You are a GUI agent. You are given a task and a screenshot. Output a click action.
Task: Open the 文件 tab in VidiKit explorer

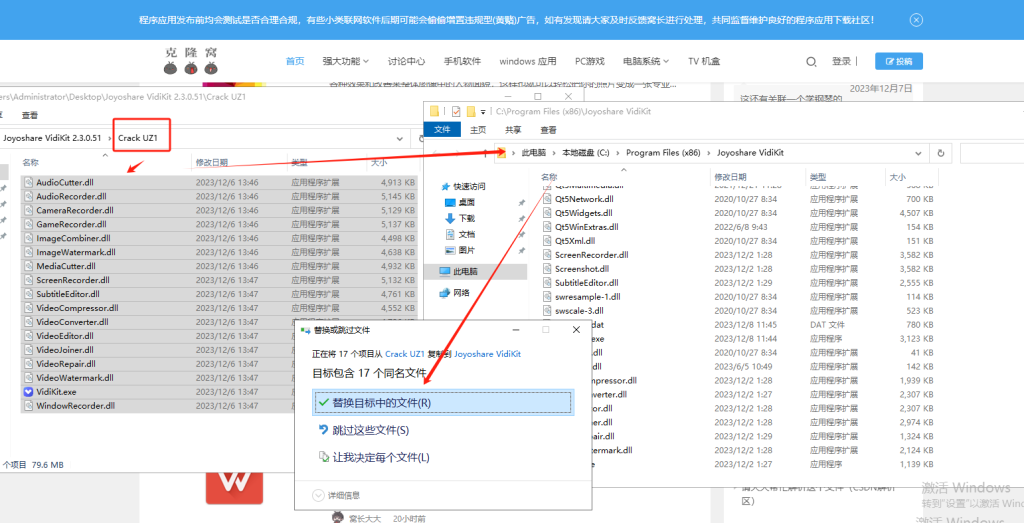(442, 129)
